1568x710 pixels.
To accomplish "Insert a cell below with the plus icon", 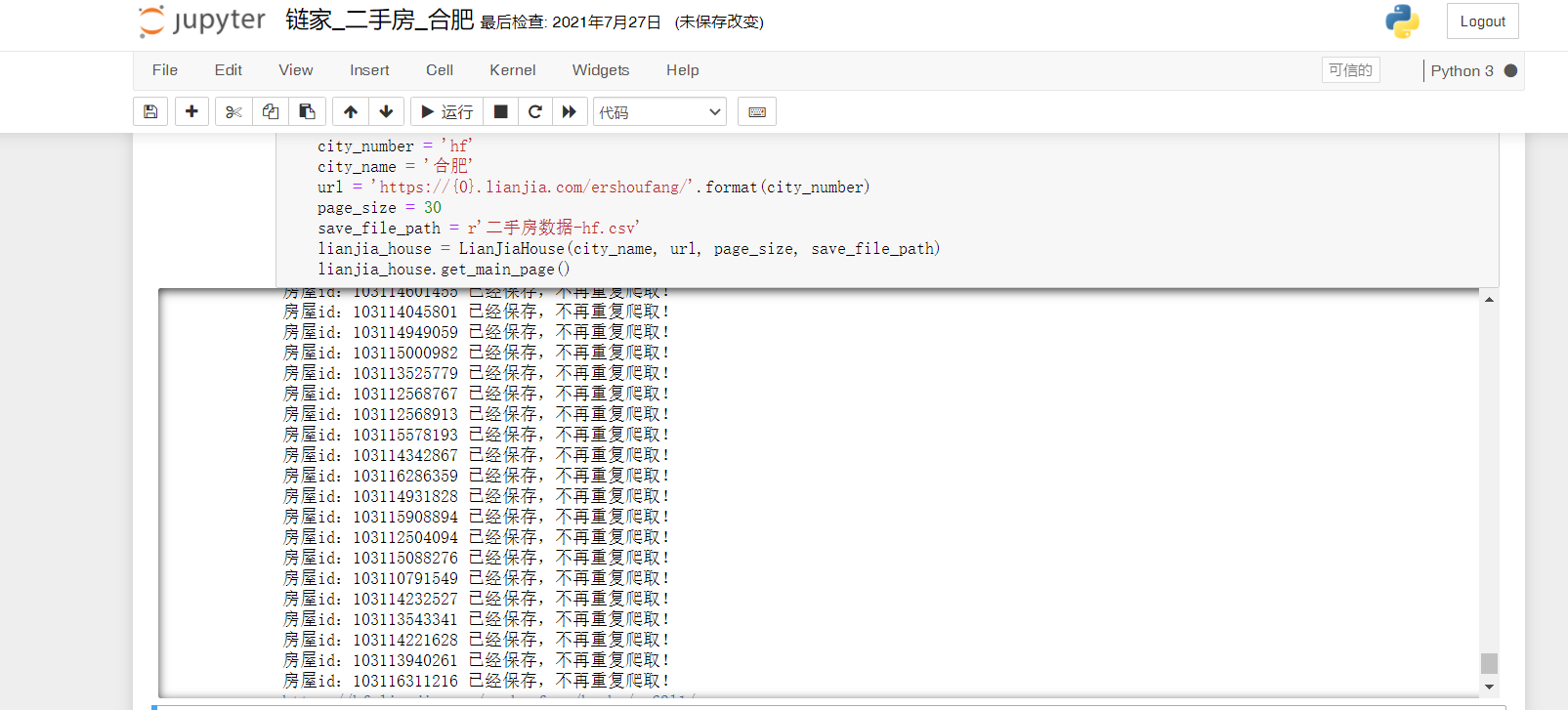I will point(191,111).
